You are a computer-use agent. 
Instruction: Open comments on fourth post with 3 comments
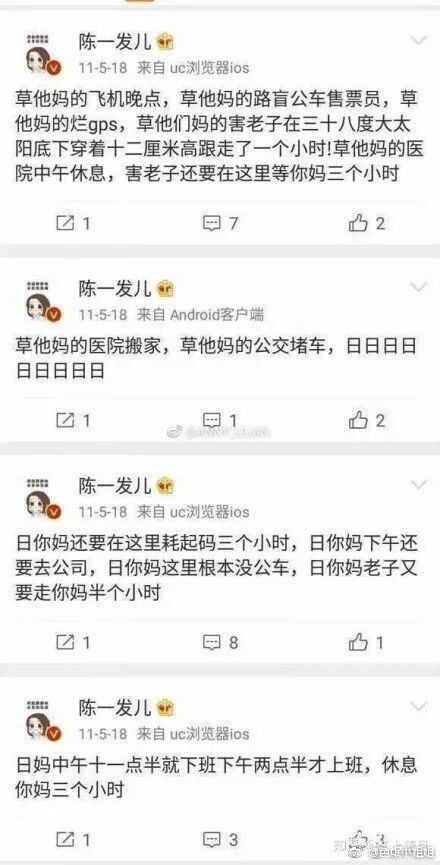[220, 840]
